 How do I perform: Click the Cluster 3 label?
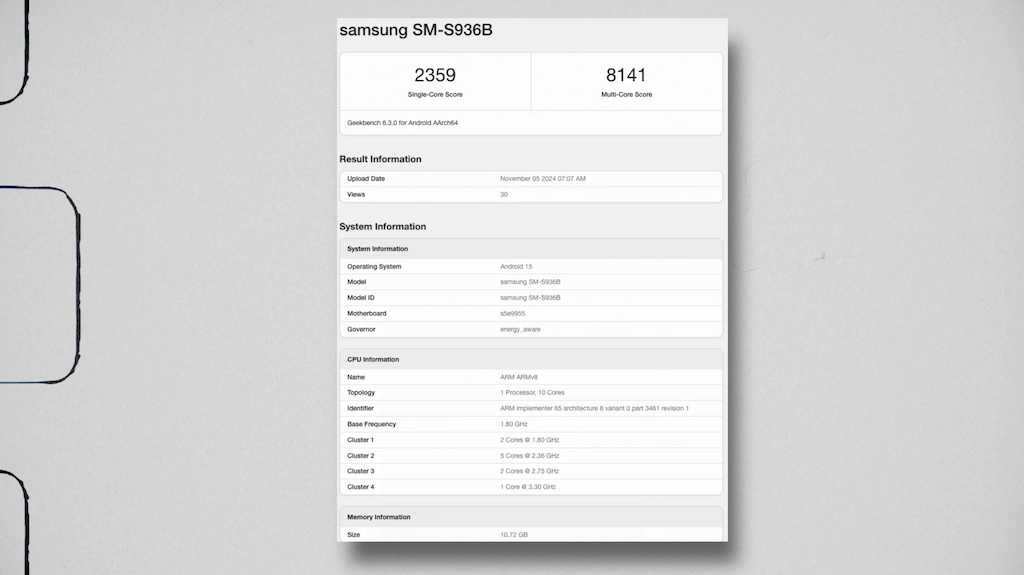[x=360, y=471]
